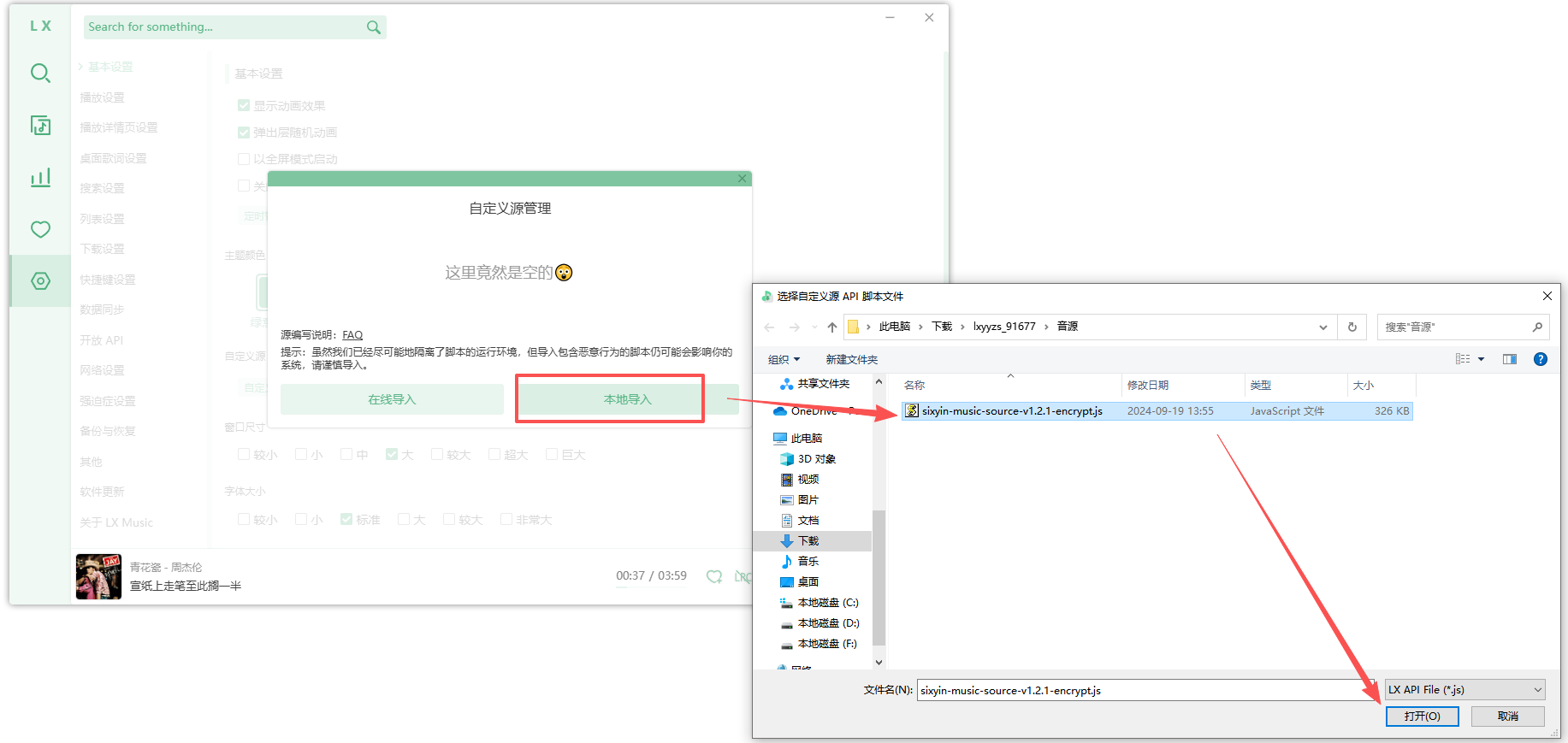
Task: Open the FAQ link
Action: pyautogui.click(x=352, y=335)
